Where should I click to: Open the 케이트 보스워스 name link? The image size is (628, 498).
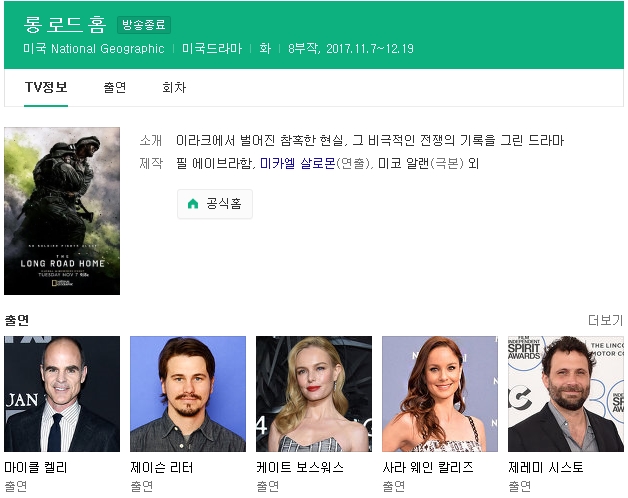[x=300, y=468]
